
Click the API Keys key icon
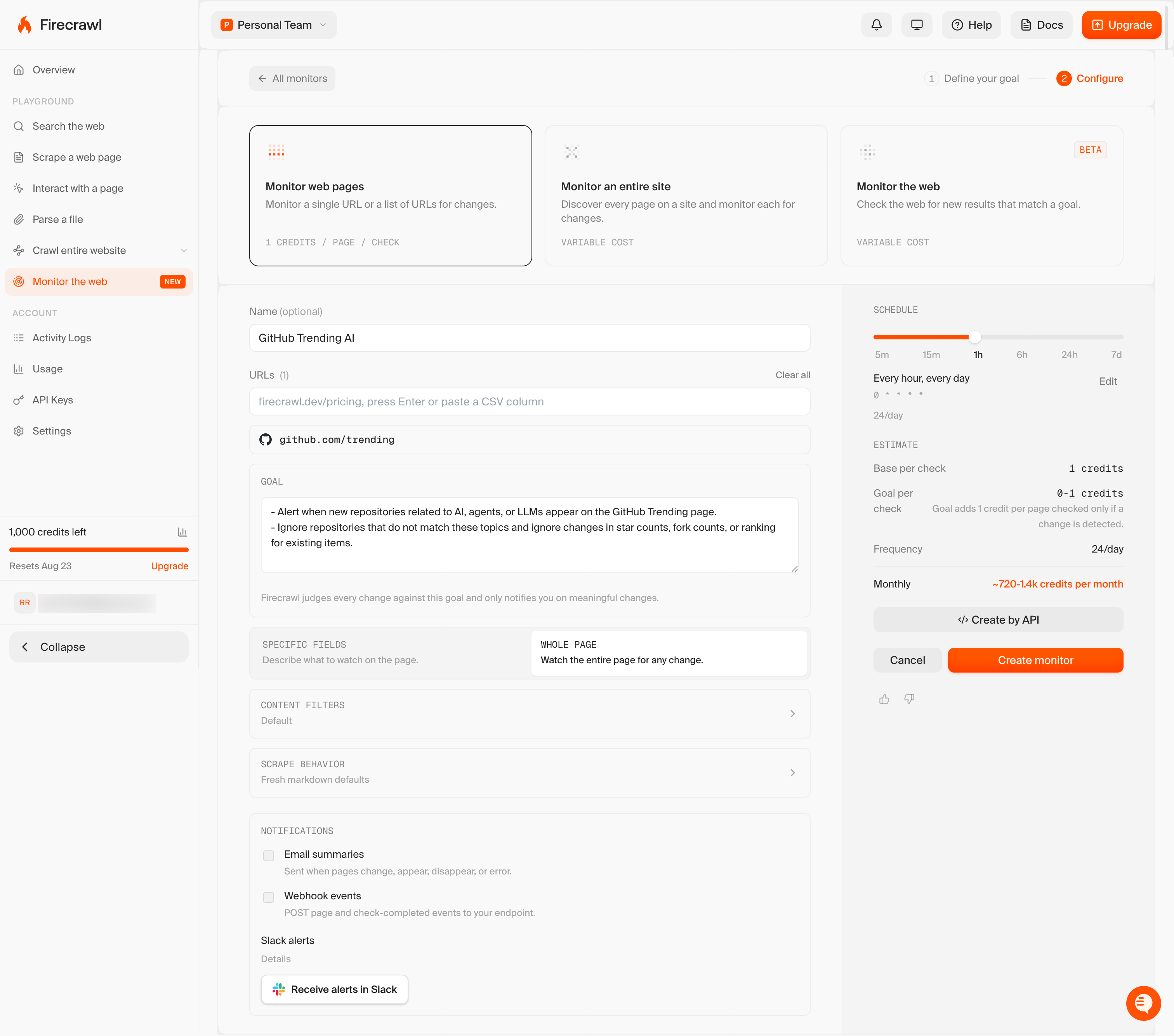tap(19, 400)
